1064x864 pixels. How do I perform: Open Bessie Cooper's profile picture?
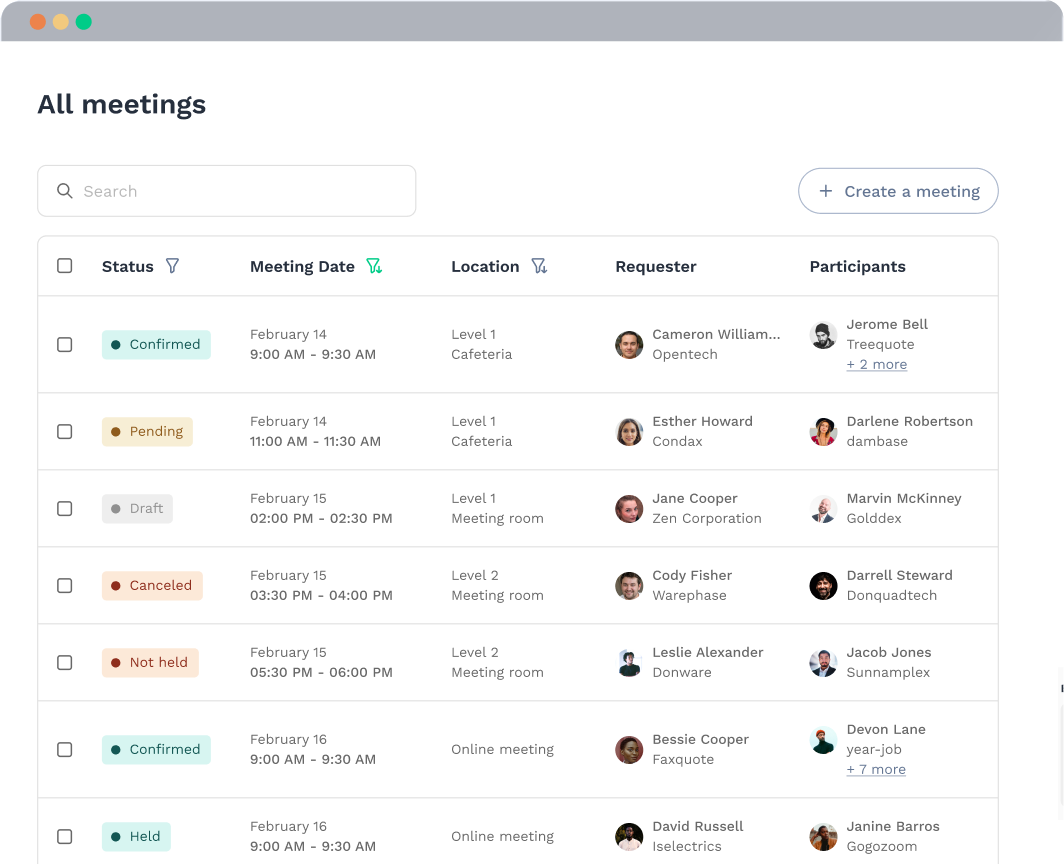pos(629,749)
